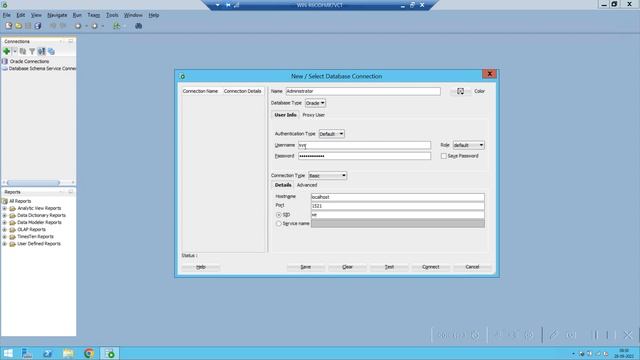Select the Details tab
The width and height of the screenshot is (640, 360).
(283, 185)
